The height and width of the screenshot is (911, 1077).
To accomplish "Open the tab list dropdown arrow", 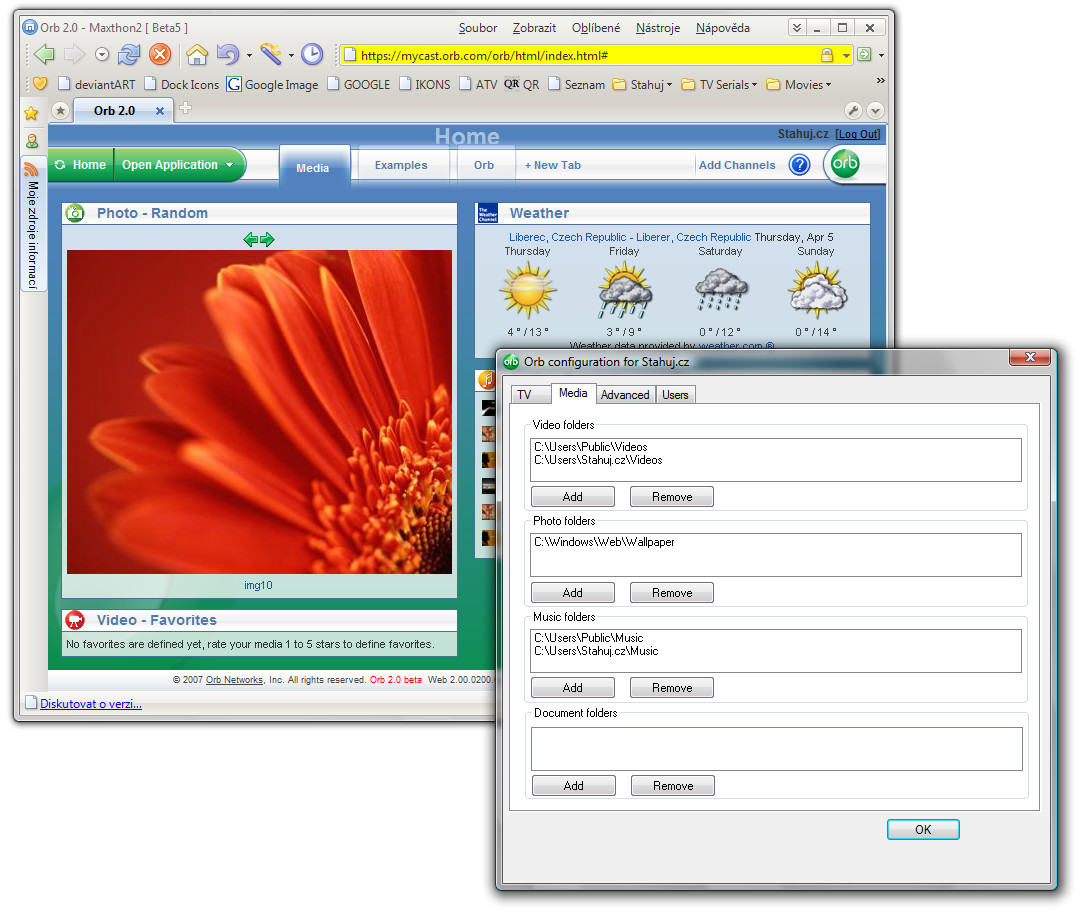I will tap(875, 110).
